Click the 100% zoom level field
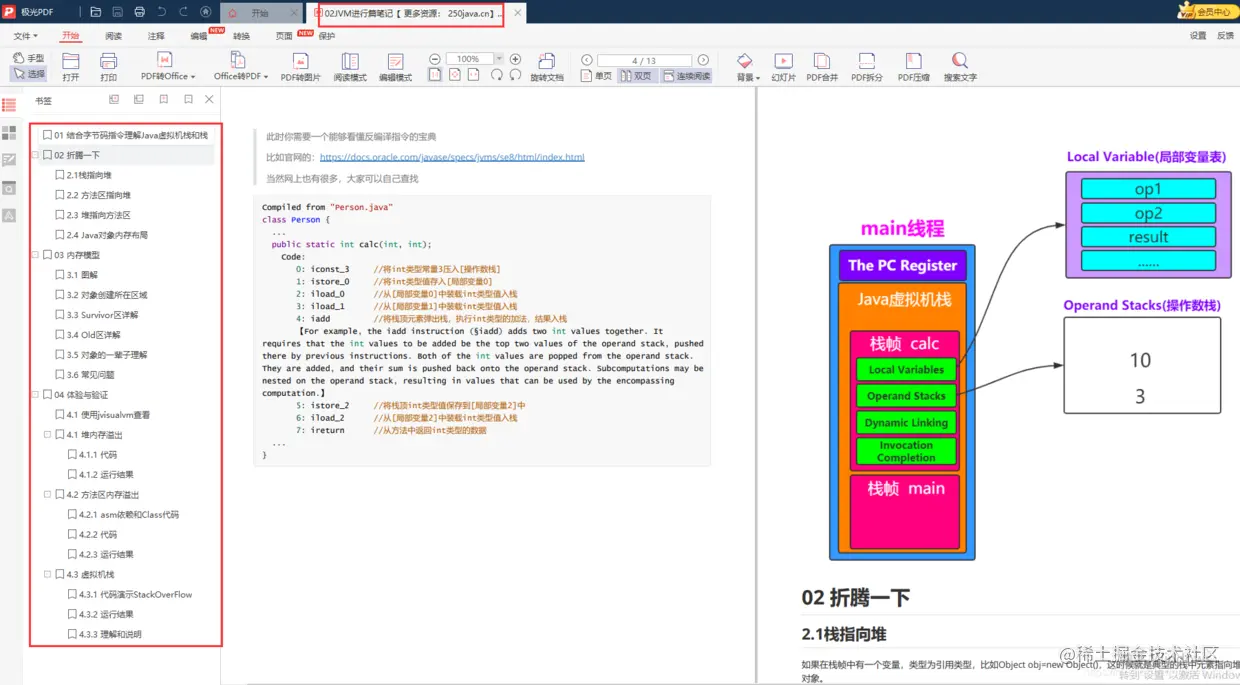Image resolution: width=1240 pixels, height=685 pixels. click(x=468, y=59)
